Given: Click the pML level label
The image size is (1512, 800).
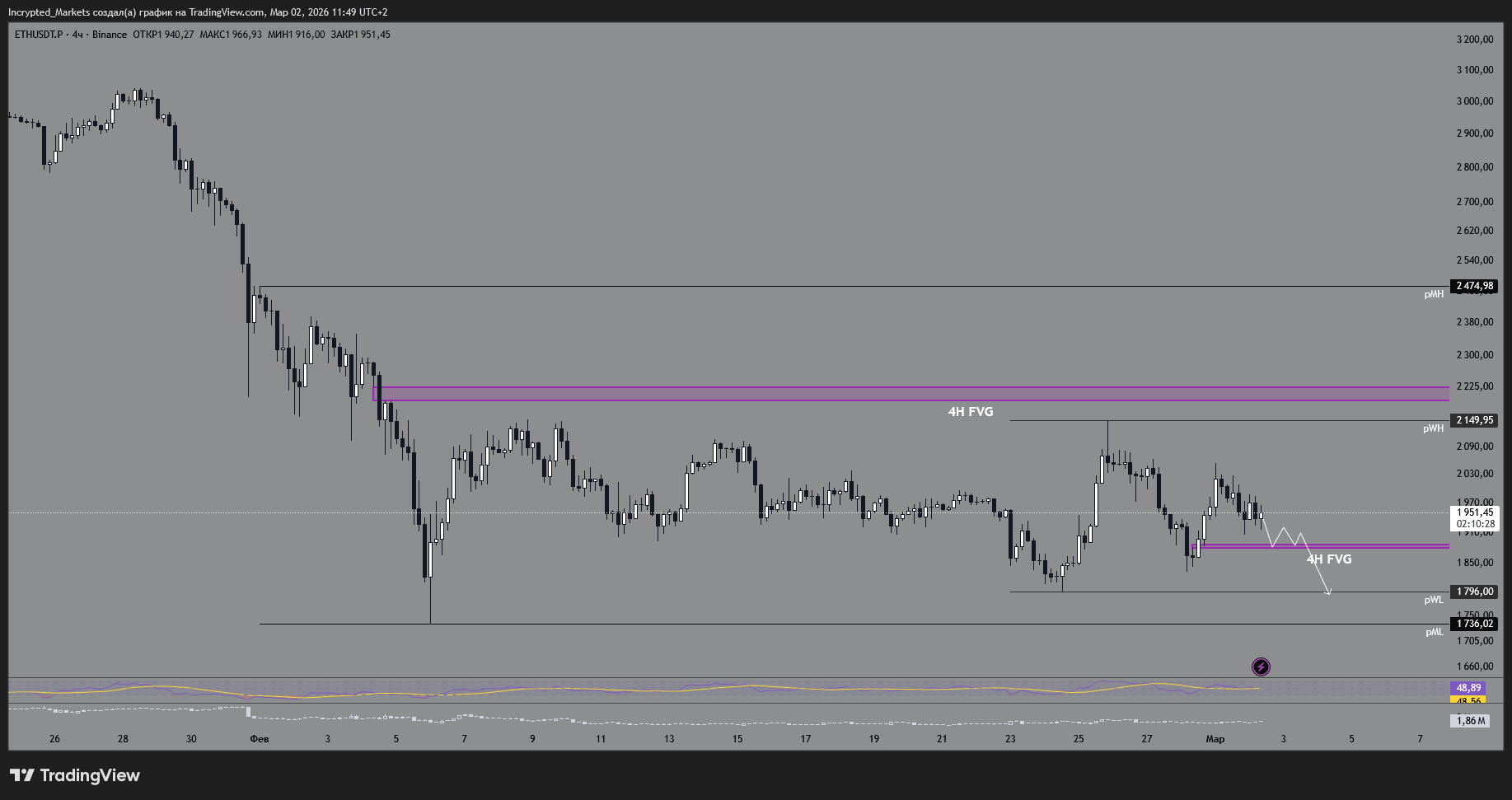Looking at the screenshot, I should (1435, 632).
